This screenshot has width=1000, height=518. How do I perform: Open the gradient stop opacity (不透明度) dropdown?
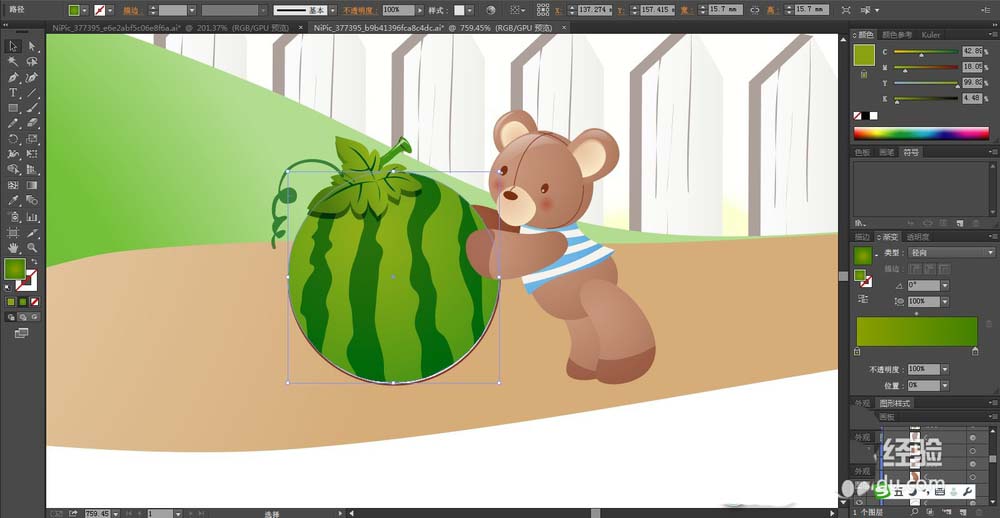click(945, 369)
